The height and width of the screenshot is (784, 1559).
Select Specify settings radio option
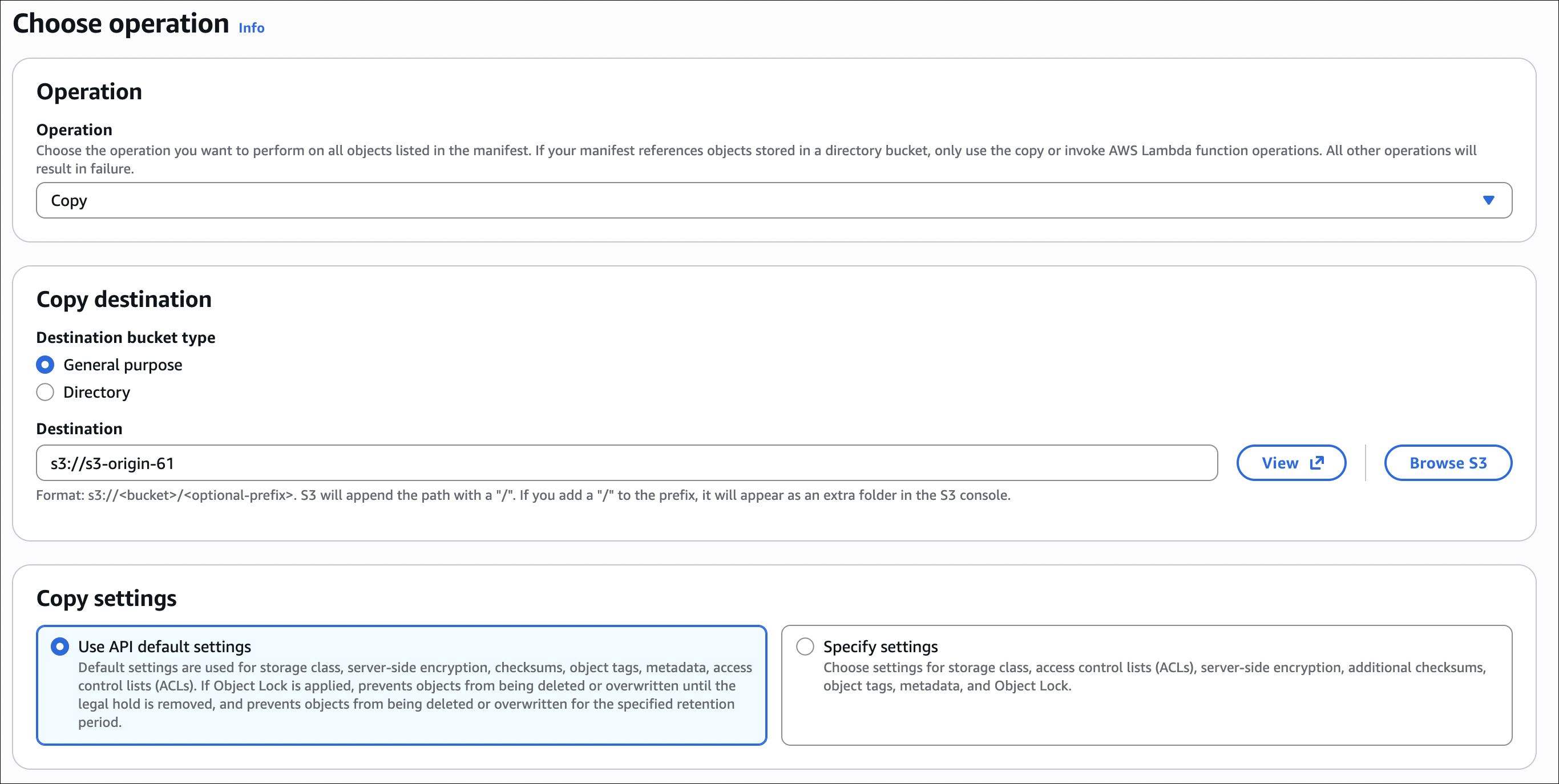pos(805,646)
